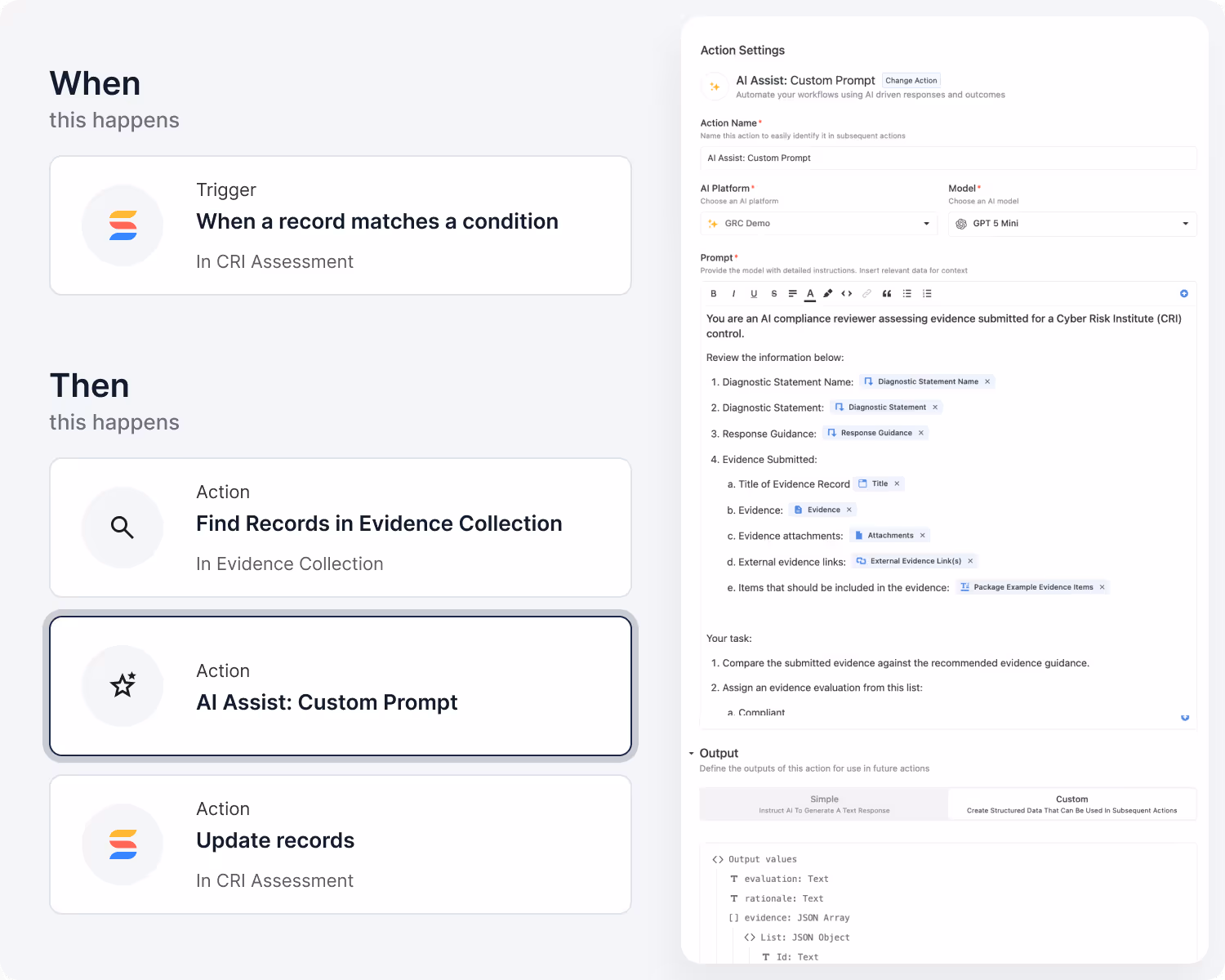This screenshot has width=1225, height=980.
Task: Open the Update records action card
Action: 341,844
